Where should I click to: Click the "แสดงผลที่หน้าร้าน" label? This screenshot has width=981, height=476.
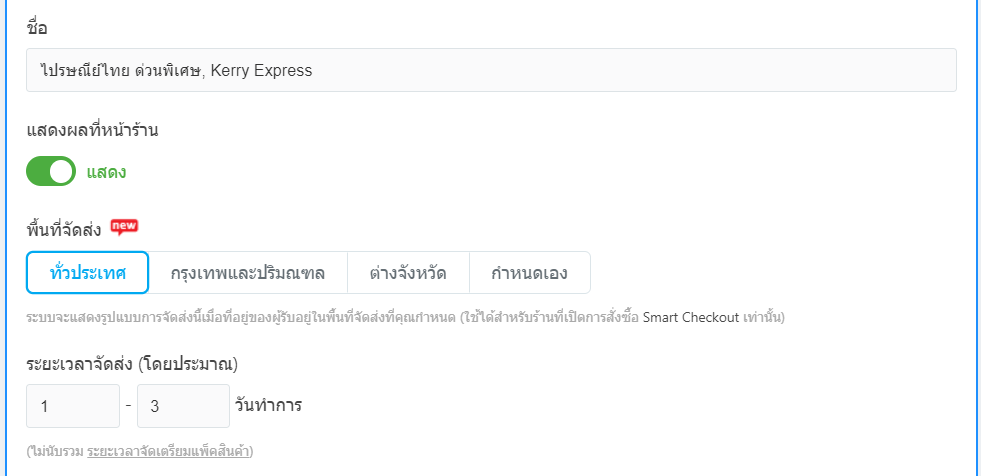(92, 129)
